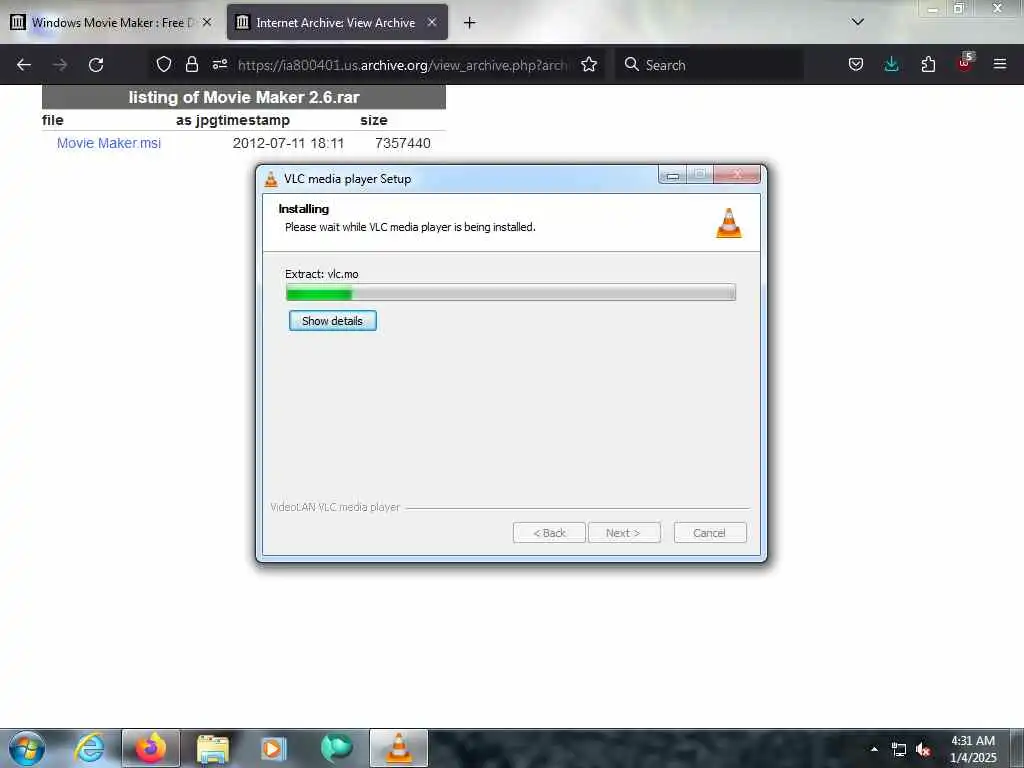Click the browser Back arrow
The height and width of the screenshot is (768, 1024).
(24, 65)
